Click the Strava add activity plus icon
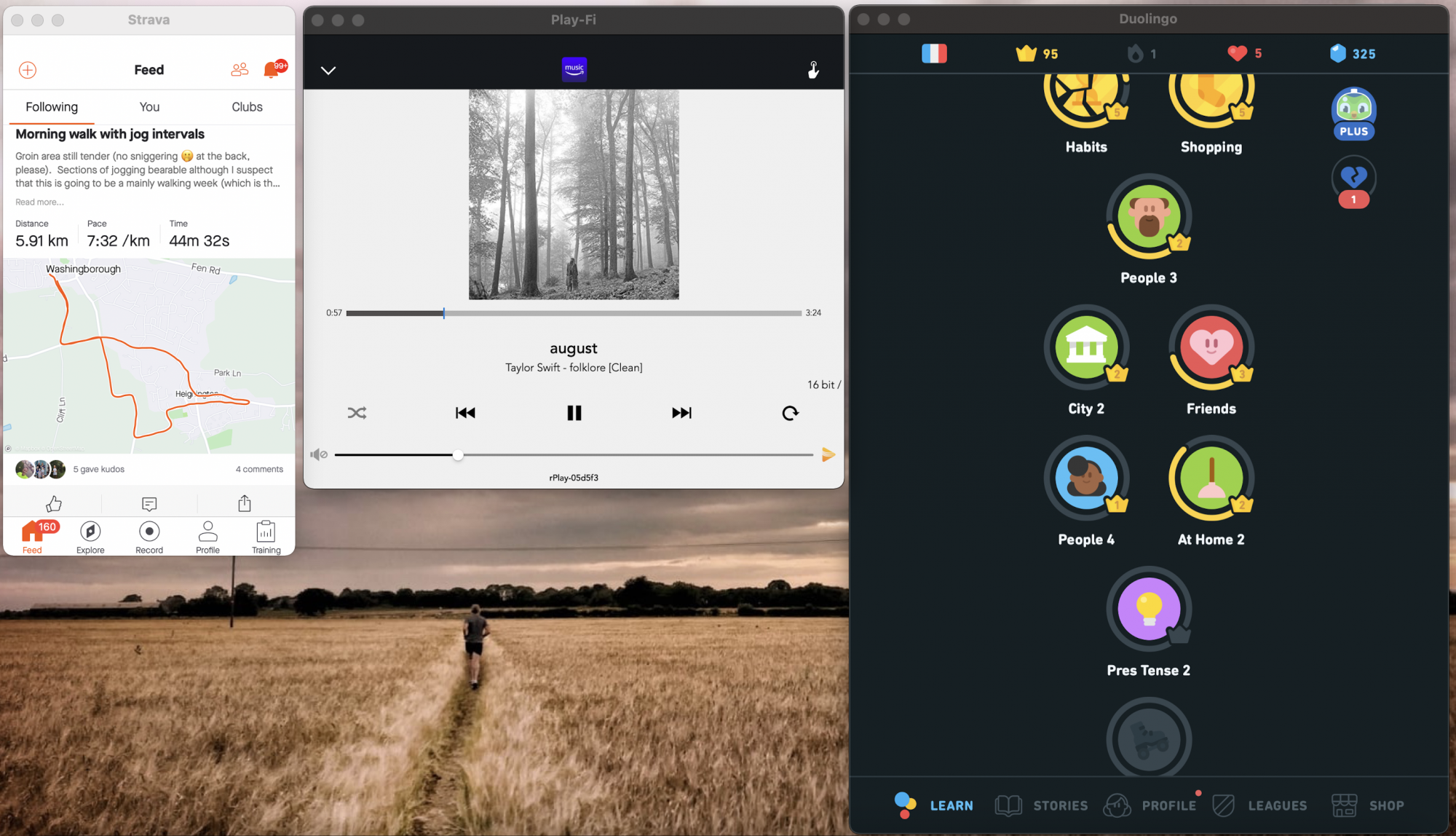This screenshot has height=836, width=1456. pos(28,70)
